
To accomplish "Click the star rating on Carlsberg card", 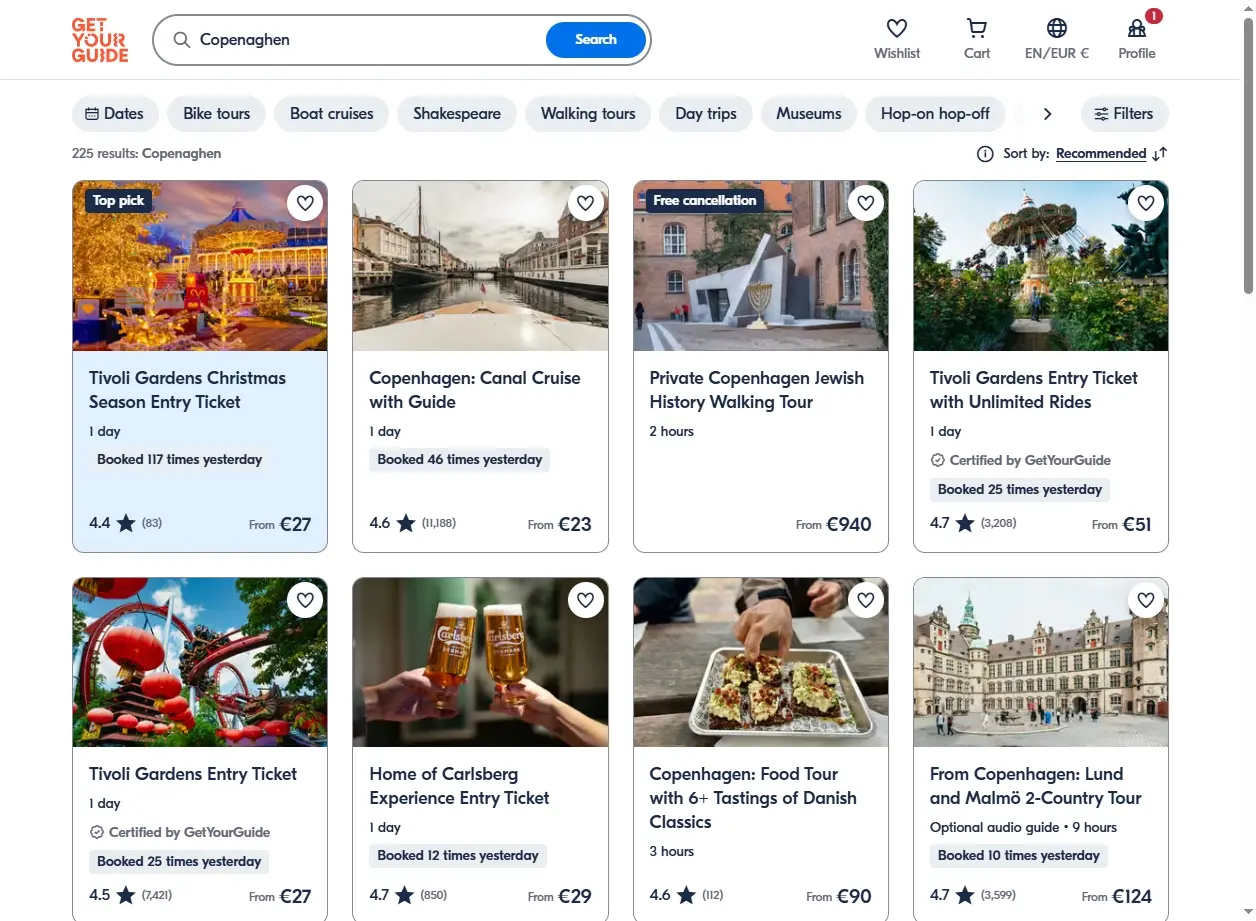I will click(404, 895).
